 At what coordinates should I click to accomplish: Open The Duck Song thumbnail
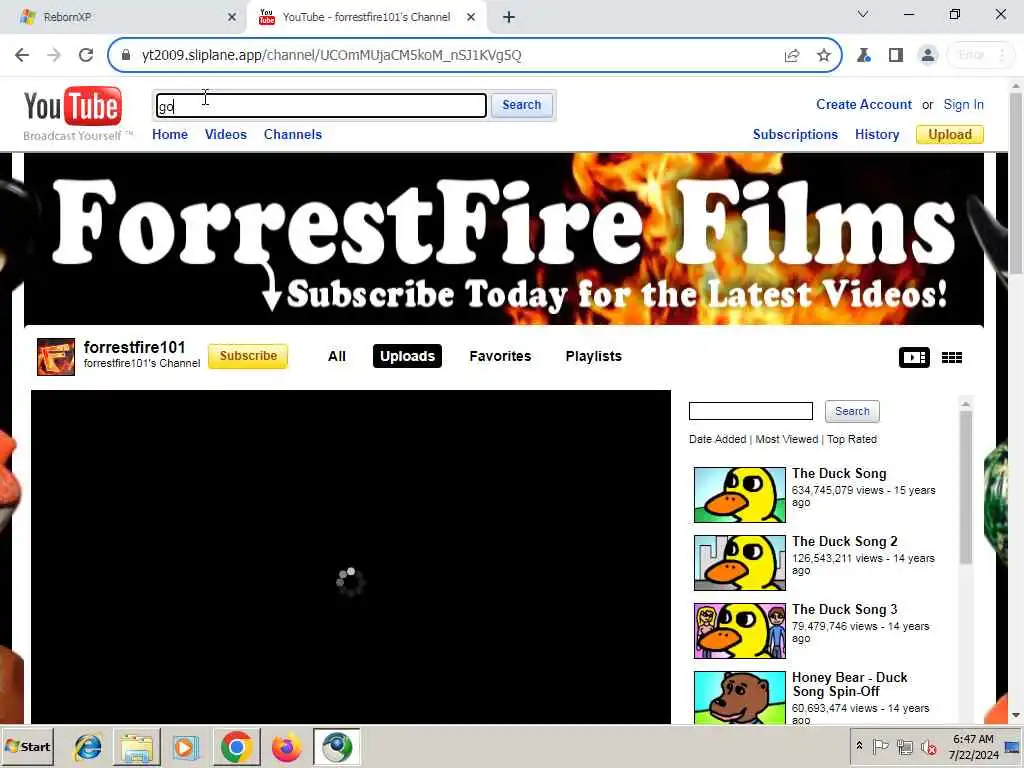(739, 494)
